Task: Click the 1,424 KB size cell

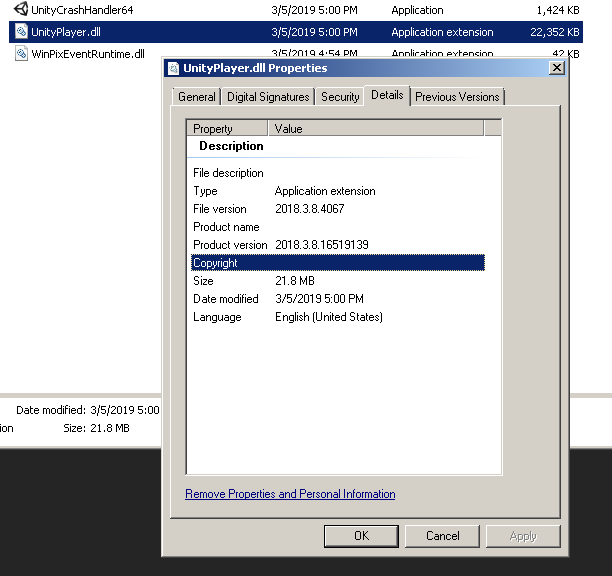Action: 558,10
